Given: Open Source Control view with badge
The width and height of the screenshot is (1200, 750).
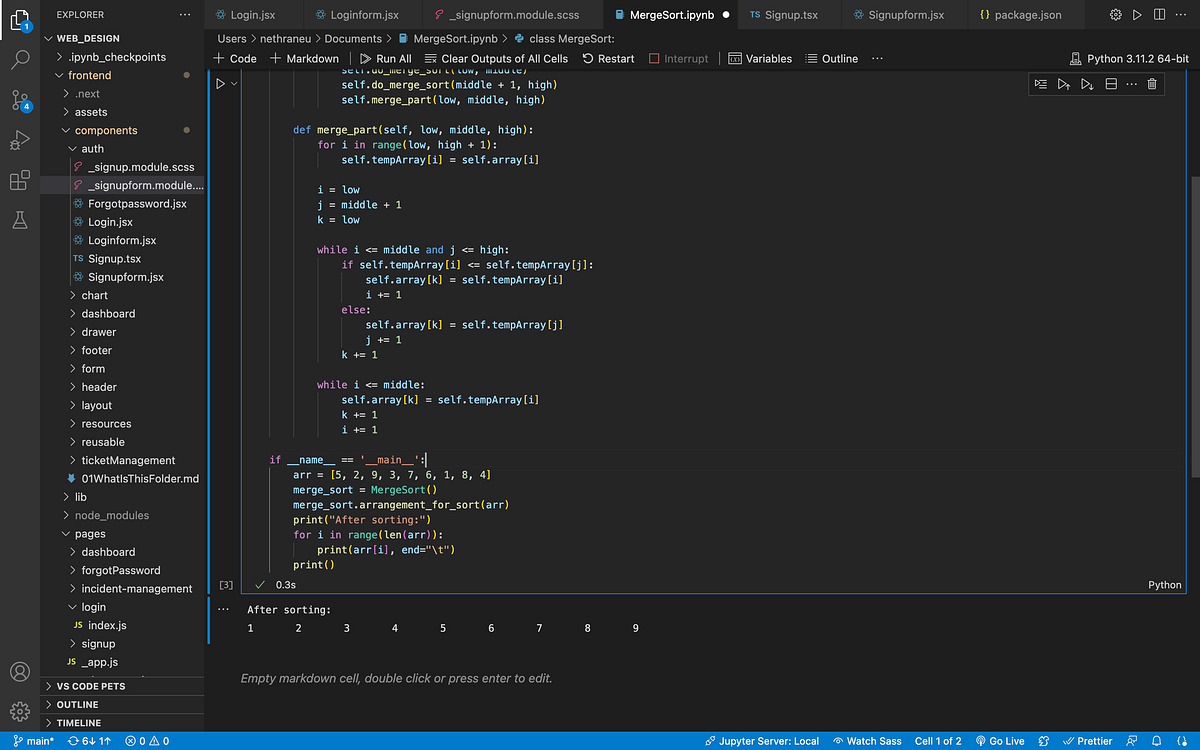Looking at the screenshot, I should click(20, 99).
